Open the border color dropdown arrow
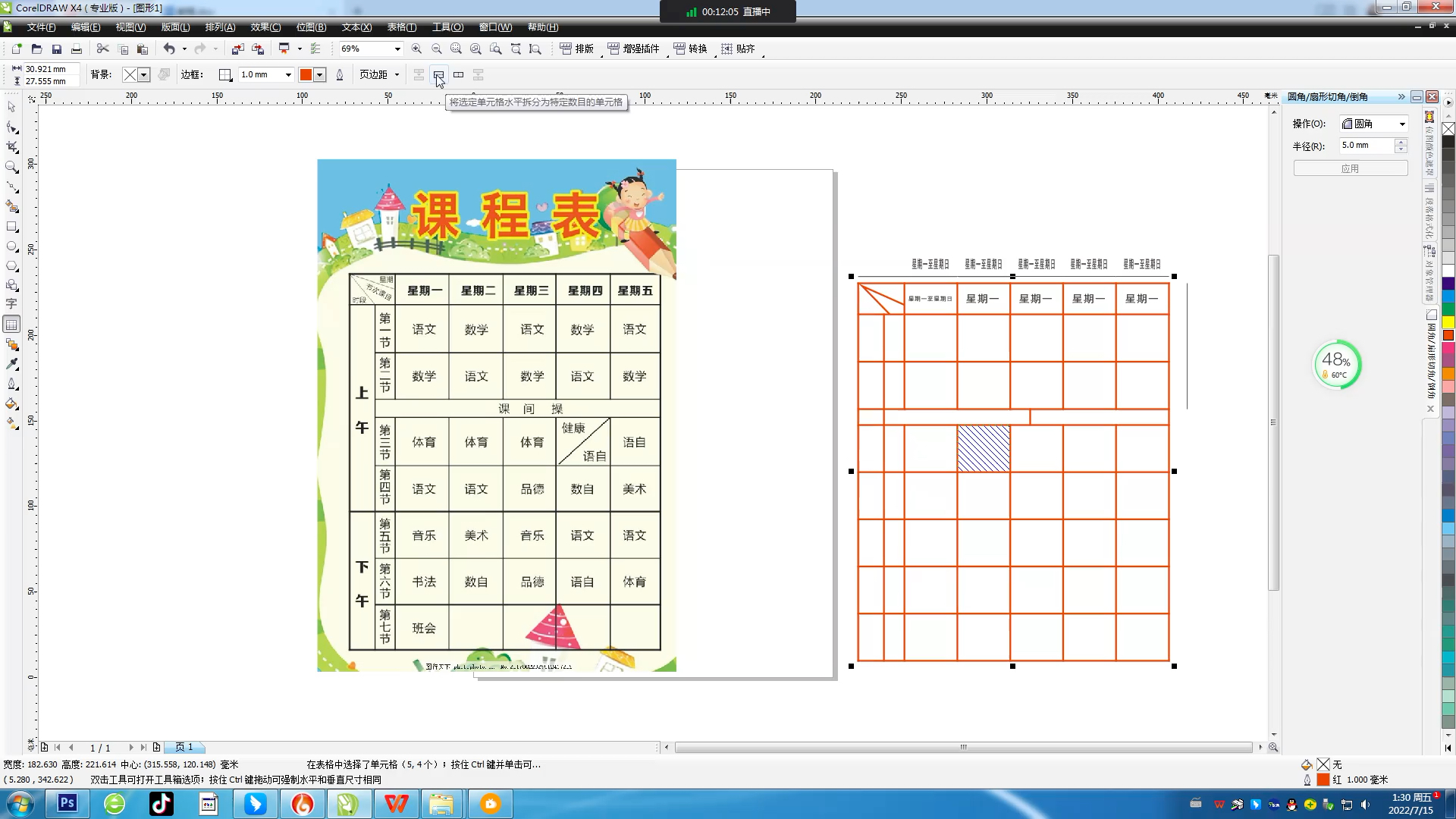The image size is (1456, 819). pos(320,74)
